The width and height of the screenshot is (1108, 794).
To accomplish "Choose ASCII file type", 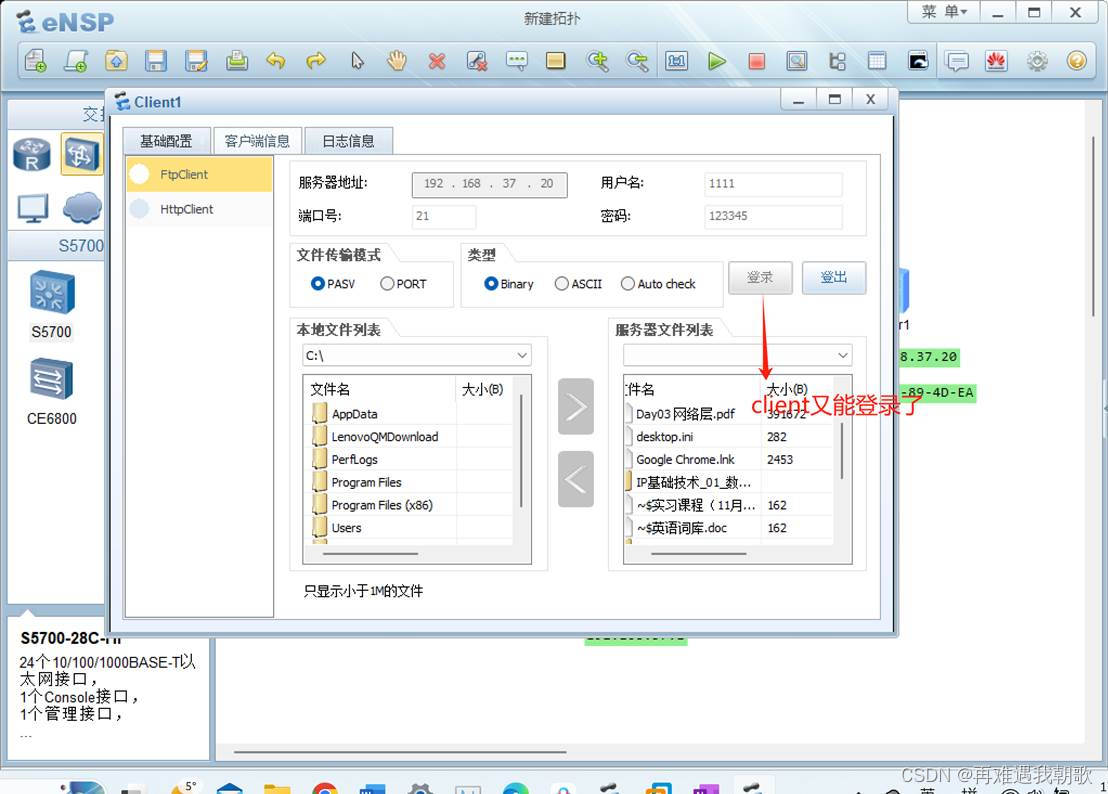I will [561, 284].
